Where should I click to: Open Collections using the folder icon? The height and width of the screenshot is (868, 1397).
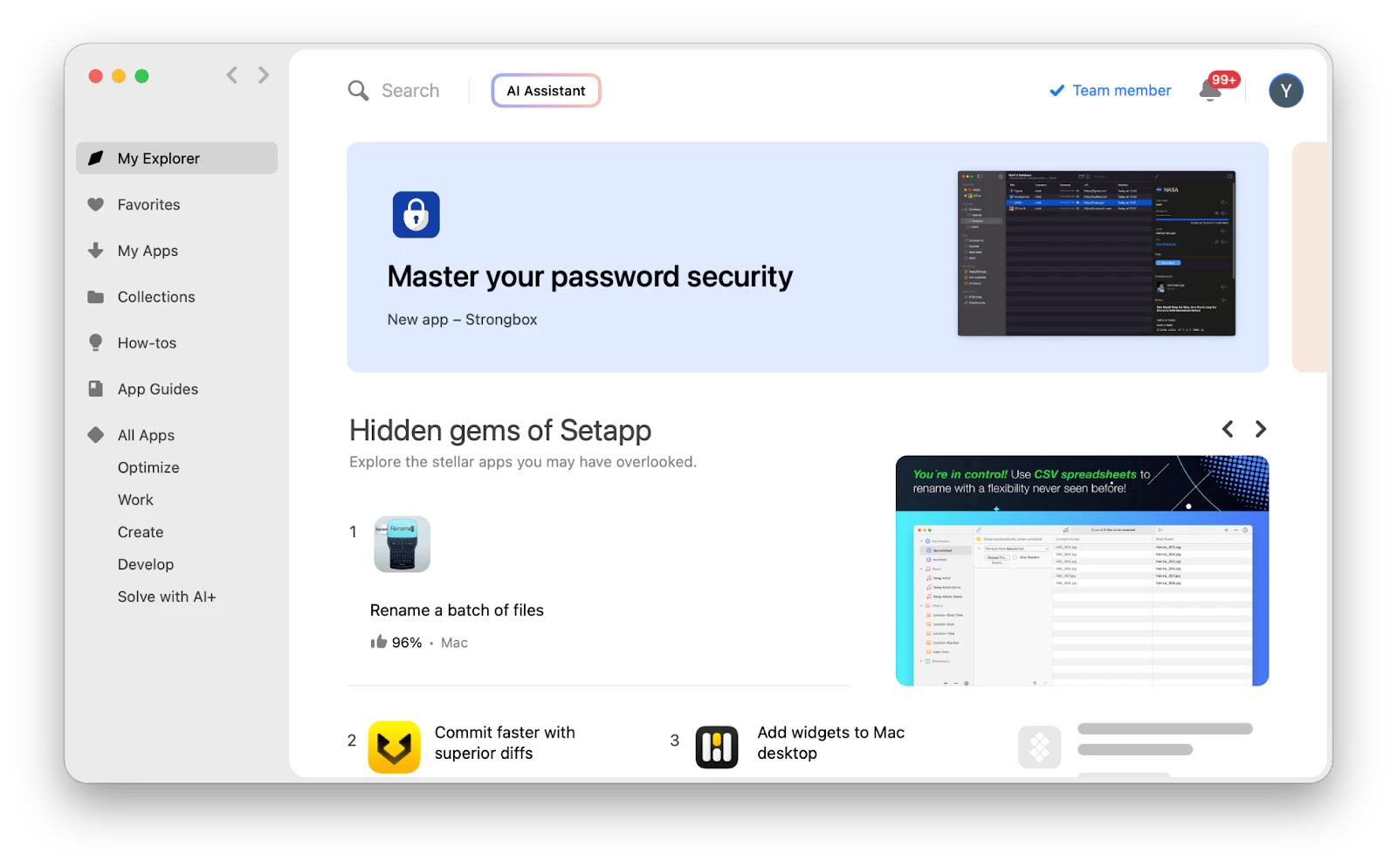click(x=96, y=297)
